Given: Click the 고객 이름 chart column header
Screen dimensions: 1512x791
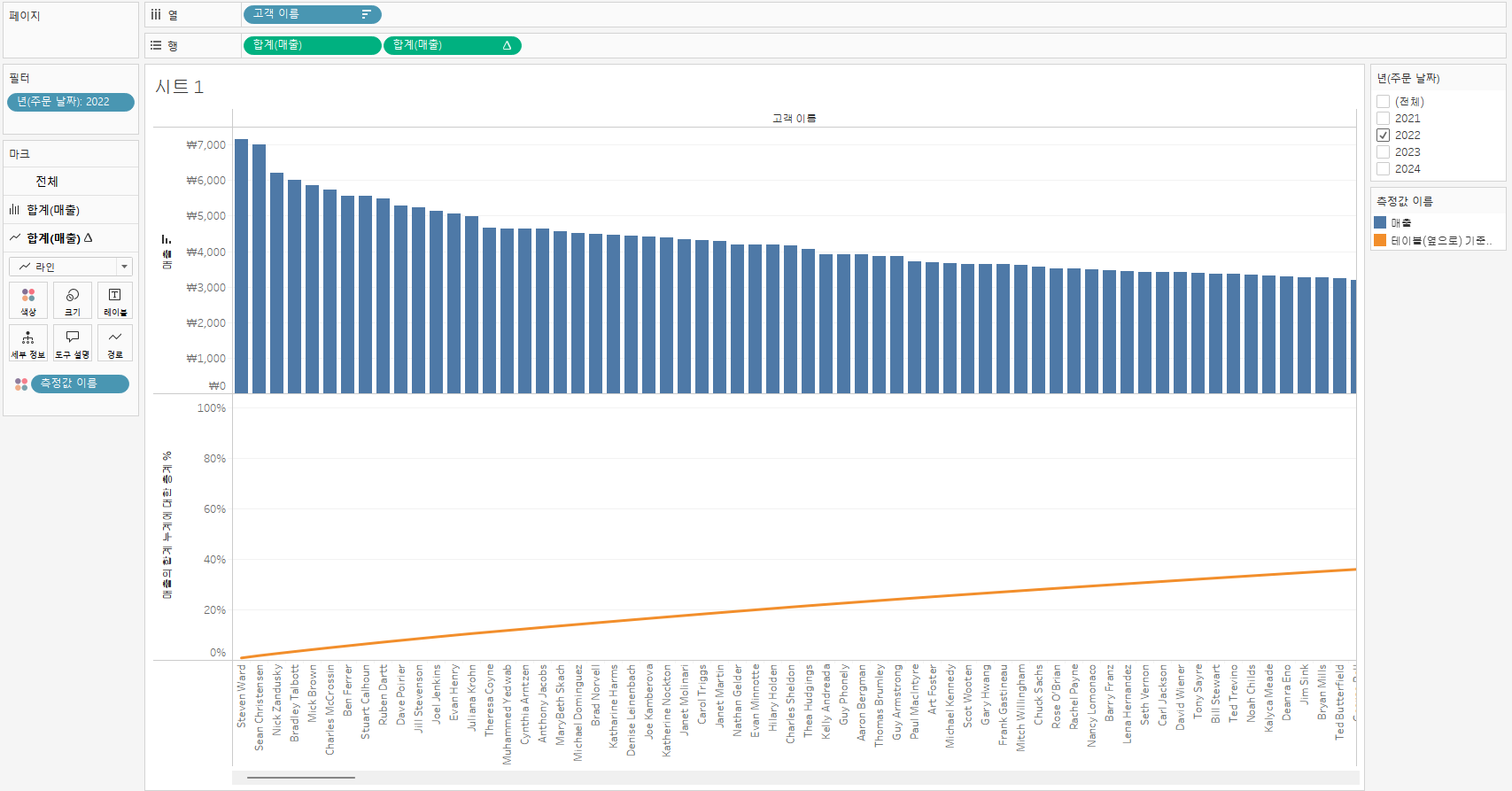Looking at the screenshot, I should (795, 118).
